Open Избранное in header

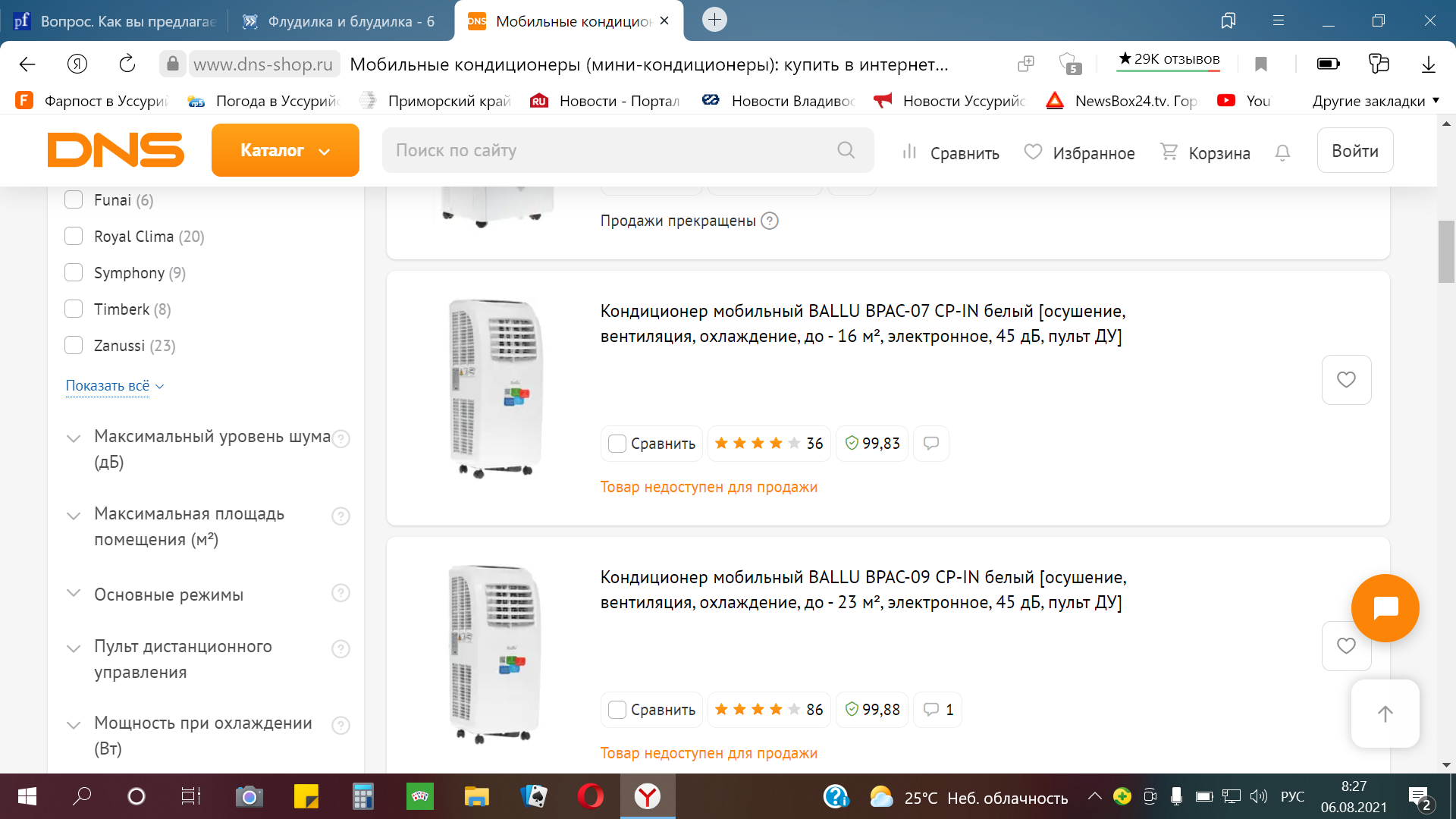1079,153
